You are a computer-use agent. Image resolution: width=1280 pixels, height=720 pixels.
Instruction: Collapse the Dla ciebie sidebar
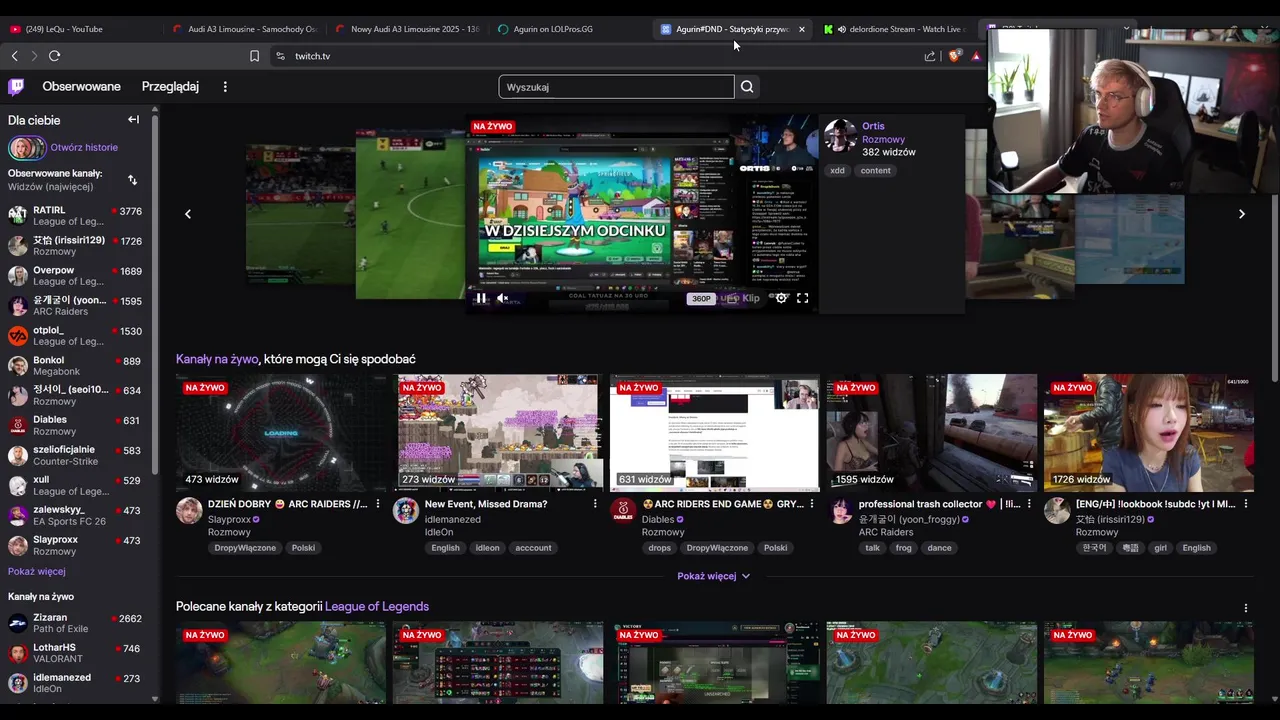click(133, 119)
